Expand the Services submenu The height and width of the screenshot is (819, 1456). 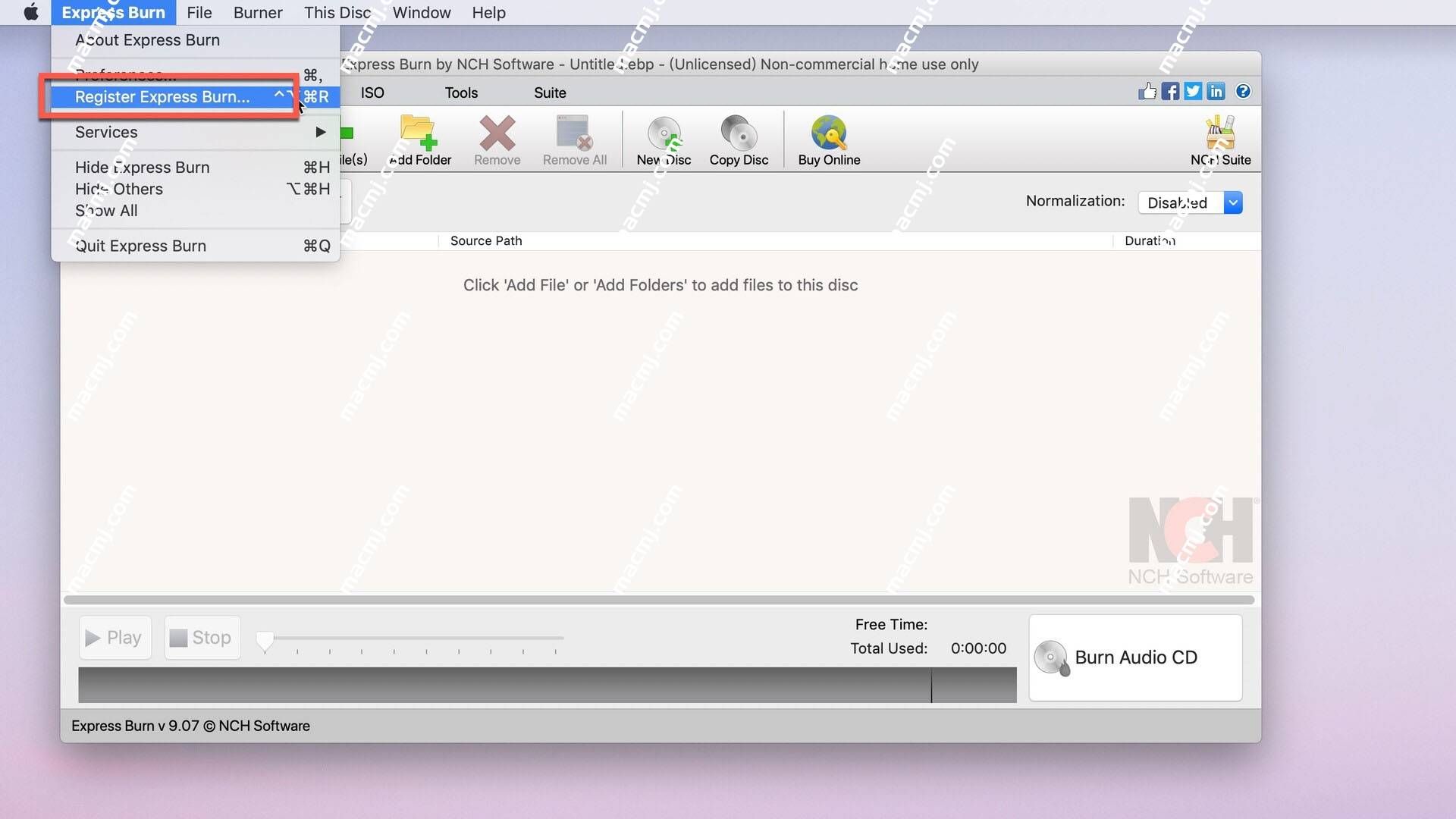196,132
